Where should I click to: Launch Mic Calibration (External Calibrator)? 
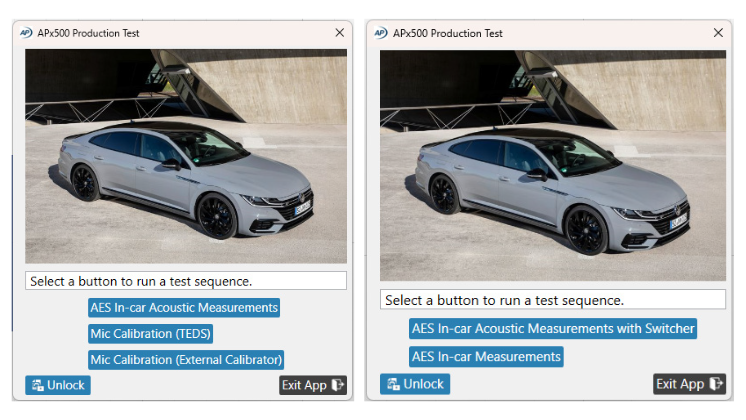click(x=187, y=359)
